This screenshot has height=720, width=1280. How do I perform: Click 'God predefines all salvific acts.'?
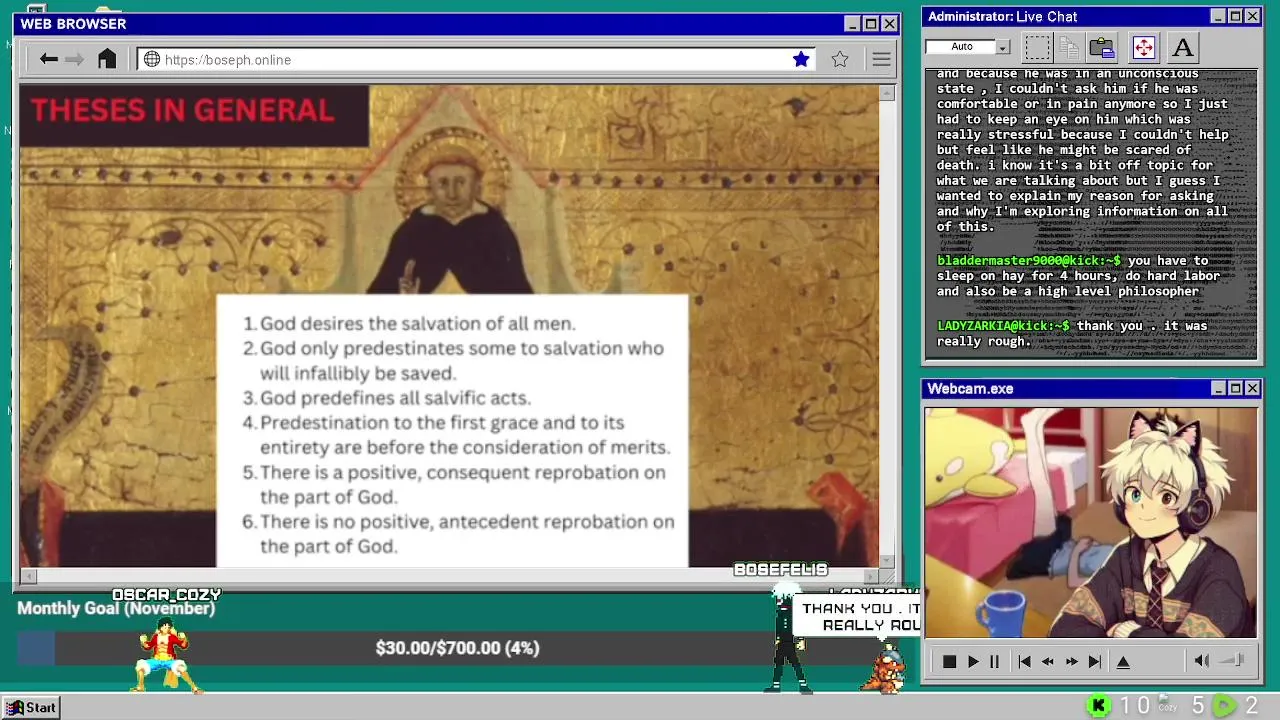pyautogui.click(x=395, y=397)
